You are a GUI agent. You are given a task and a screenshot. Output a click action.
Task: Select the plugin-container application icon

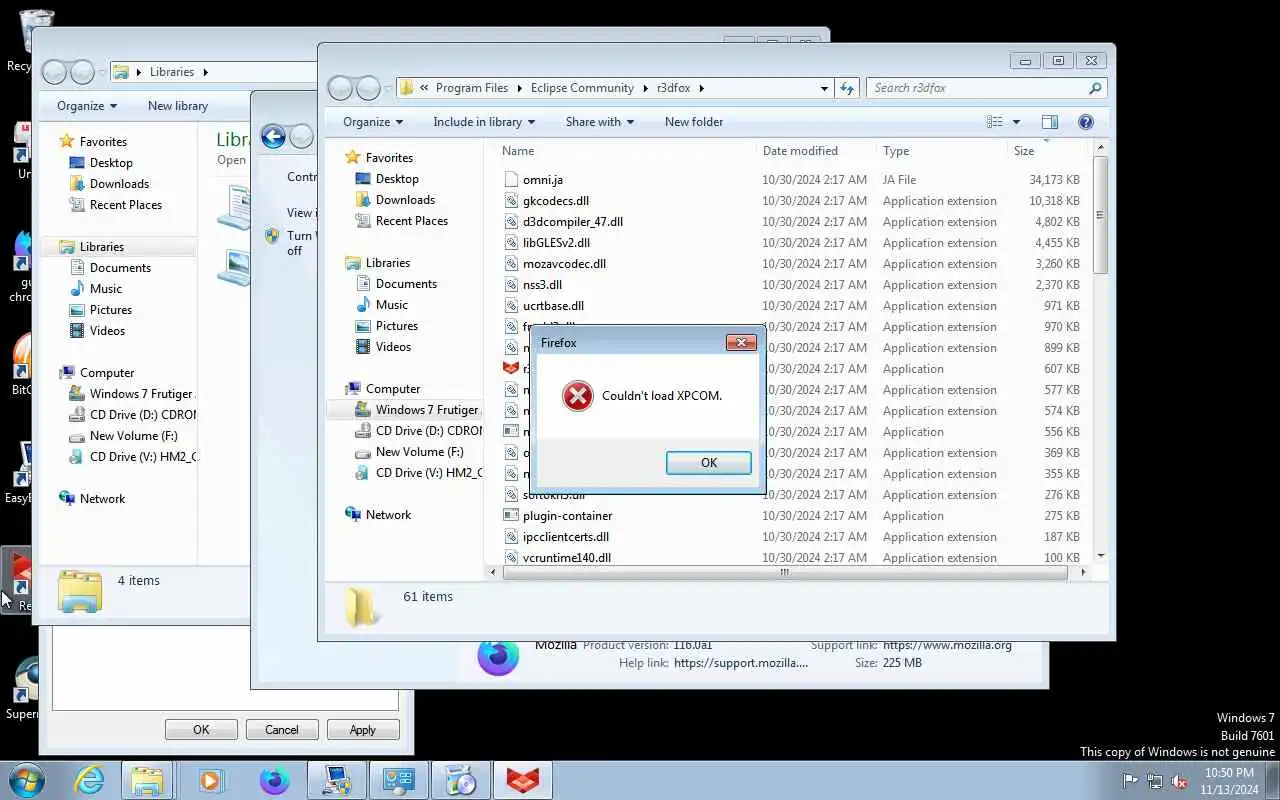pyautogui.click(x=510, y=516)
